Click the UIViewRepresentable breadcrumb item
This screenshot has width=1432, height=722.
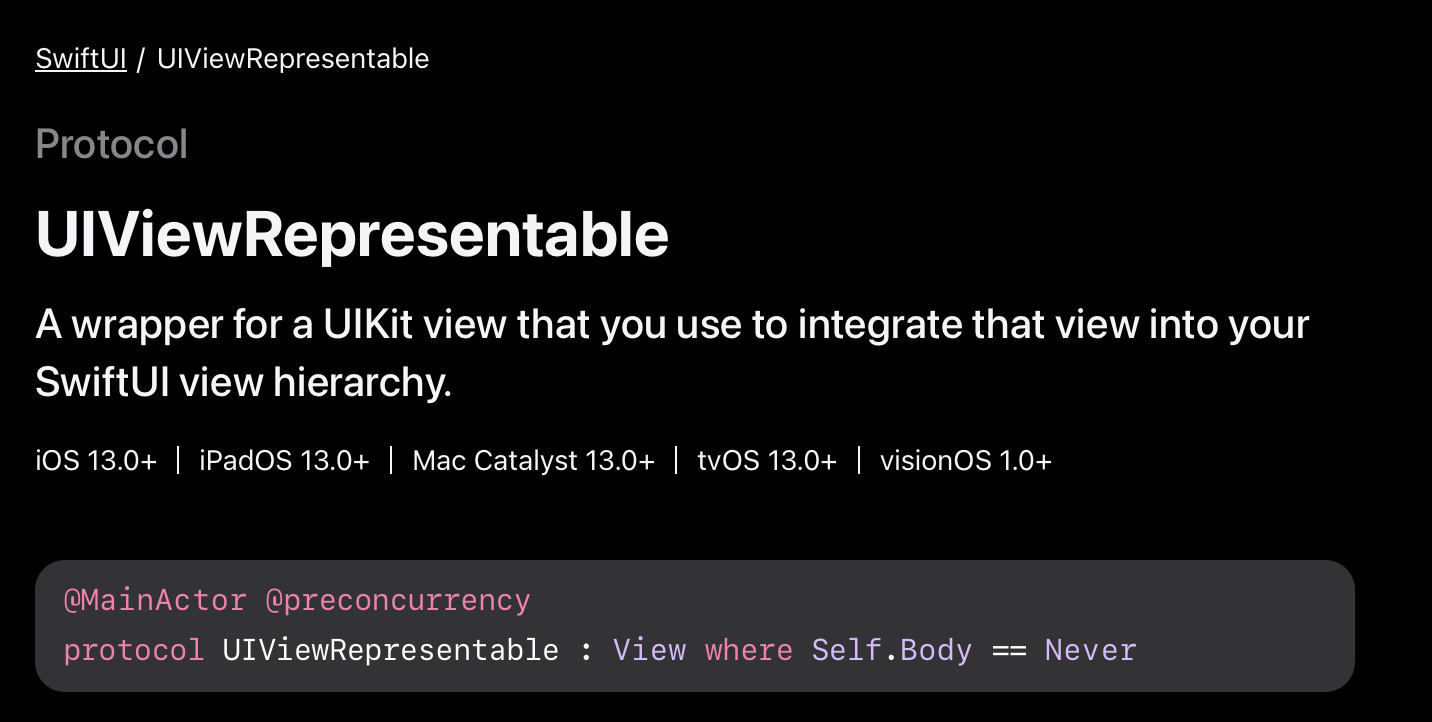(x=293, y=59)
